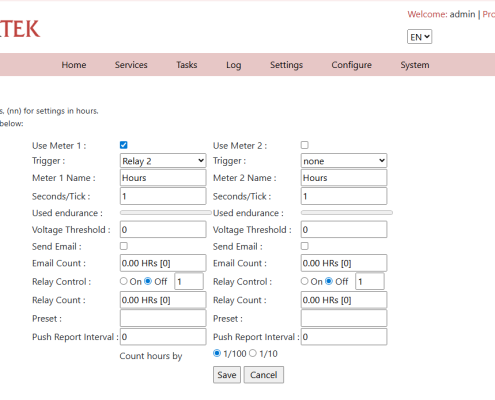
Task: Select the 1/100 count hours option
Action: (217, 353)
